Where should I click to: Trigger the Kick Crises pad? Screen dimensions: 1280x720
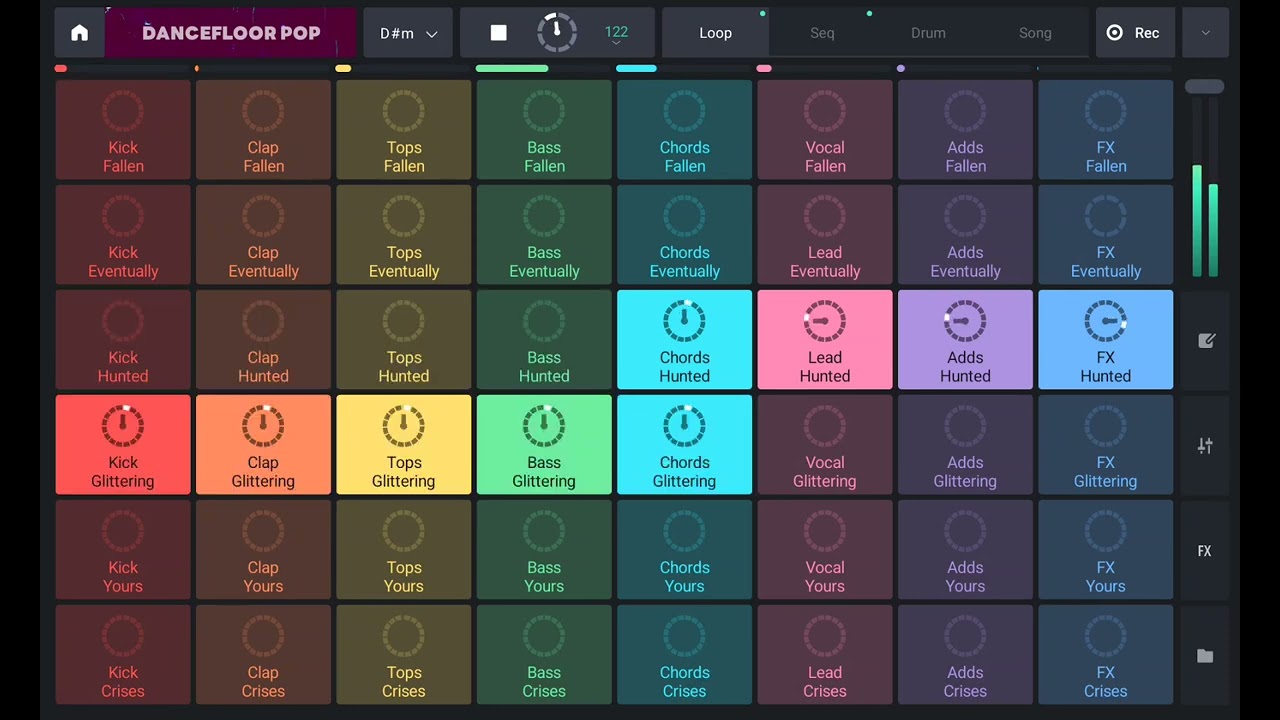pyautogui.click(x=123, y=655)
